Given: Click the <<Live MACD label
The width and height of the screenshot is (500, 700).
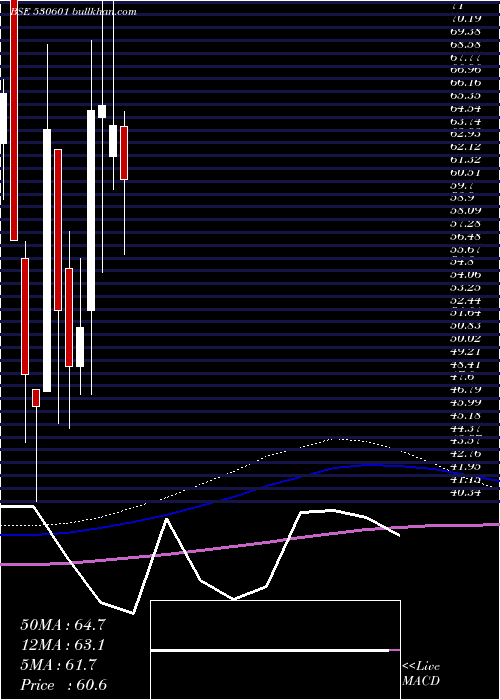Looking at the screenshot, I should click(x=421, y=673).
